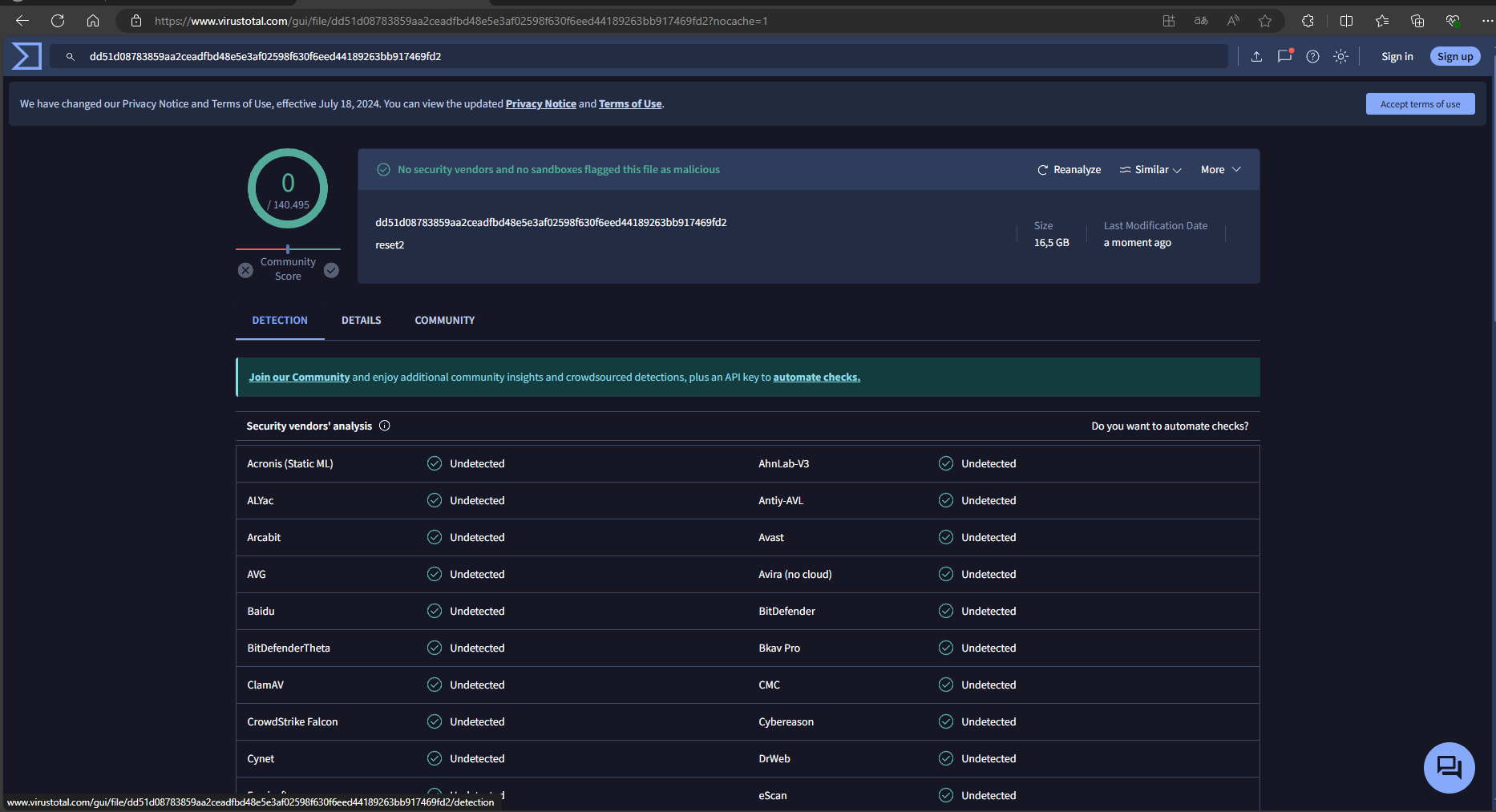The image size is (1496, 812).
Task: Click the site lock icon in address bar
Action: (x=136, y=21)
